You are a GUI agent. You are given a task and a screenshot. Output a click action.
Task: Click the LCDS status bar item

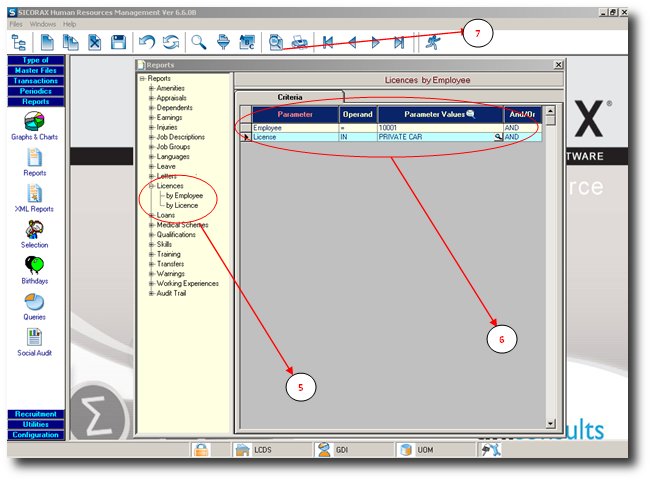264,451
